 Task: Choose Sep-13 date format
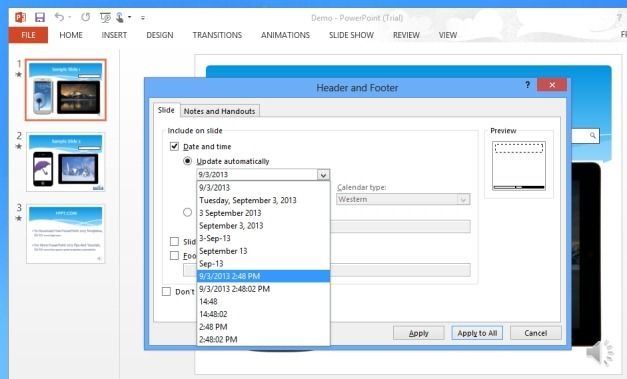click(x=263, y=263)
